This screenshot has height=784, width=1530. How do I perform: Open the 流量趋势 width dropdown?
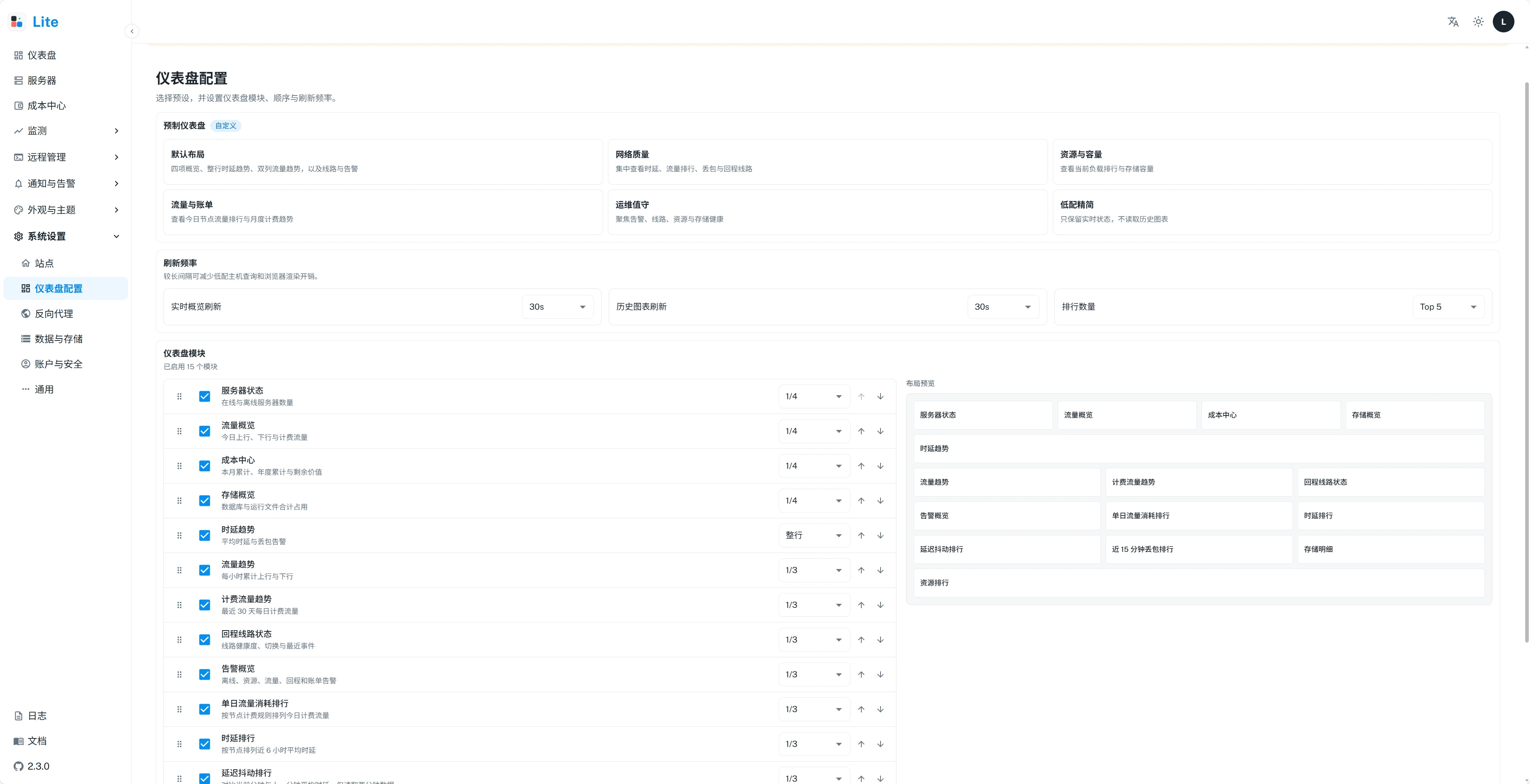814,570
